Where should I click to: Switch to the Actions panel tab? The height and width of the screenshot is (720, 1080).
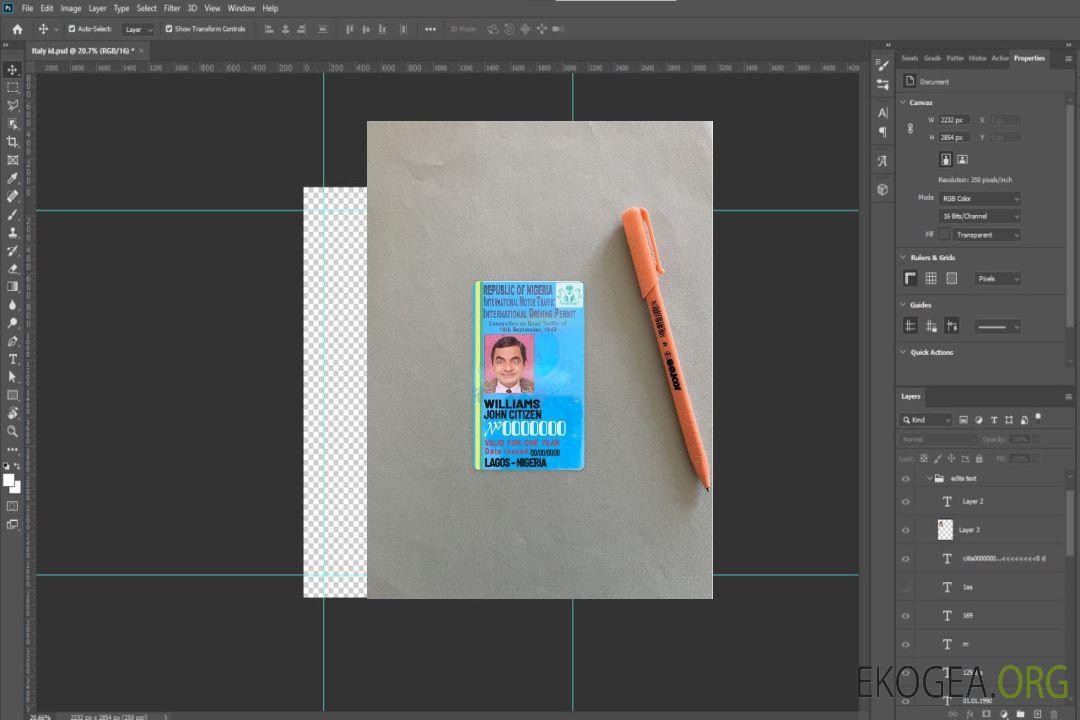[999, 58]
